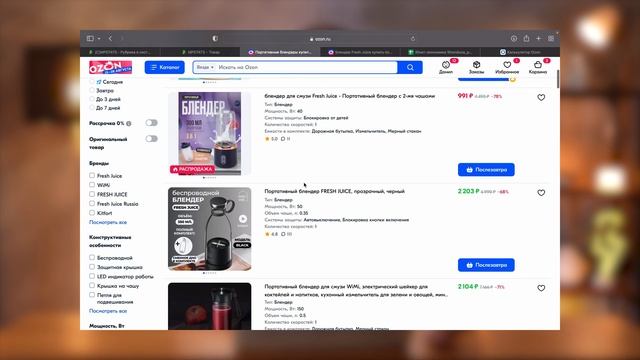This screenshot has height=360, width=640.
Task: Play video on the Fresh Juice black blender image
Action: point(243,219)
